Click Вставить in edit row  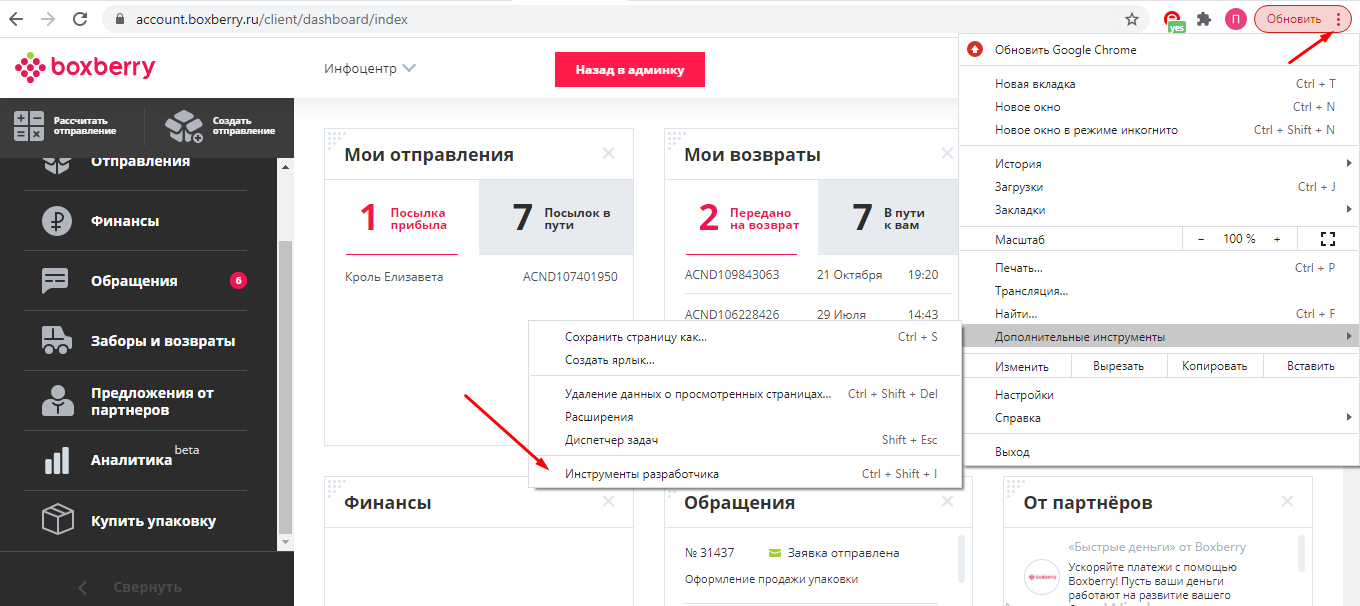[1310, 367]
